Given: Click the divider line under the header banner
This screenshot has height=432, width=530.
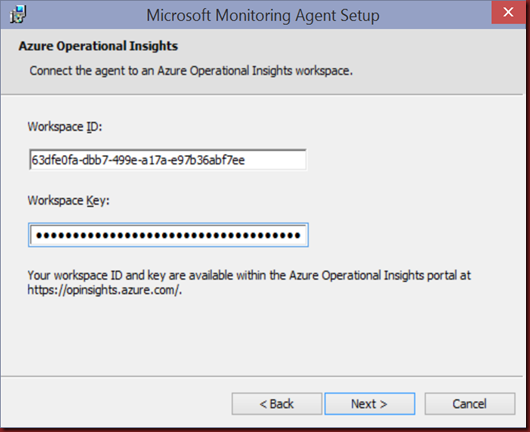Looking at the screenshot, I should tap(262, 94).
